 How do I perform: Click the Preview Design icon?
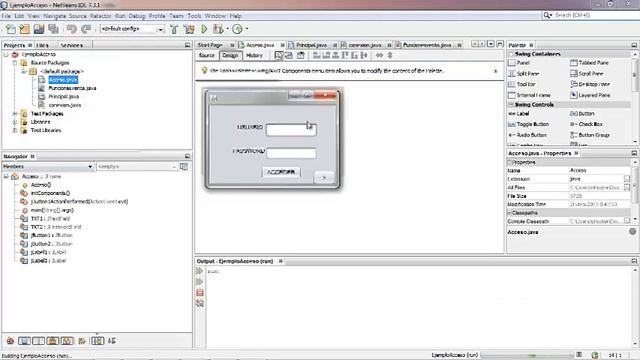pos(301,55)
